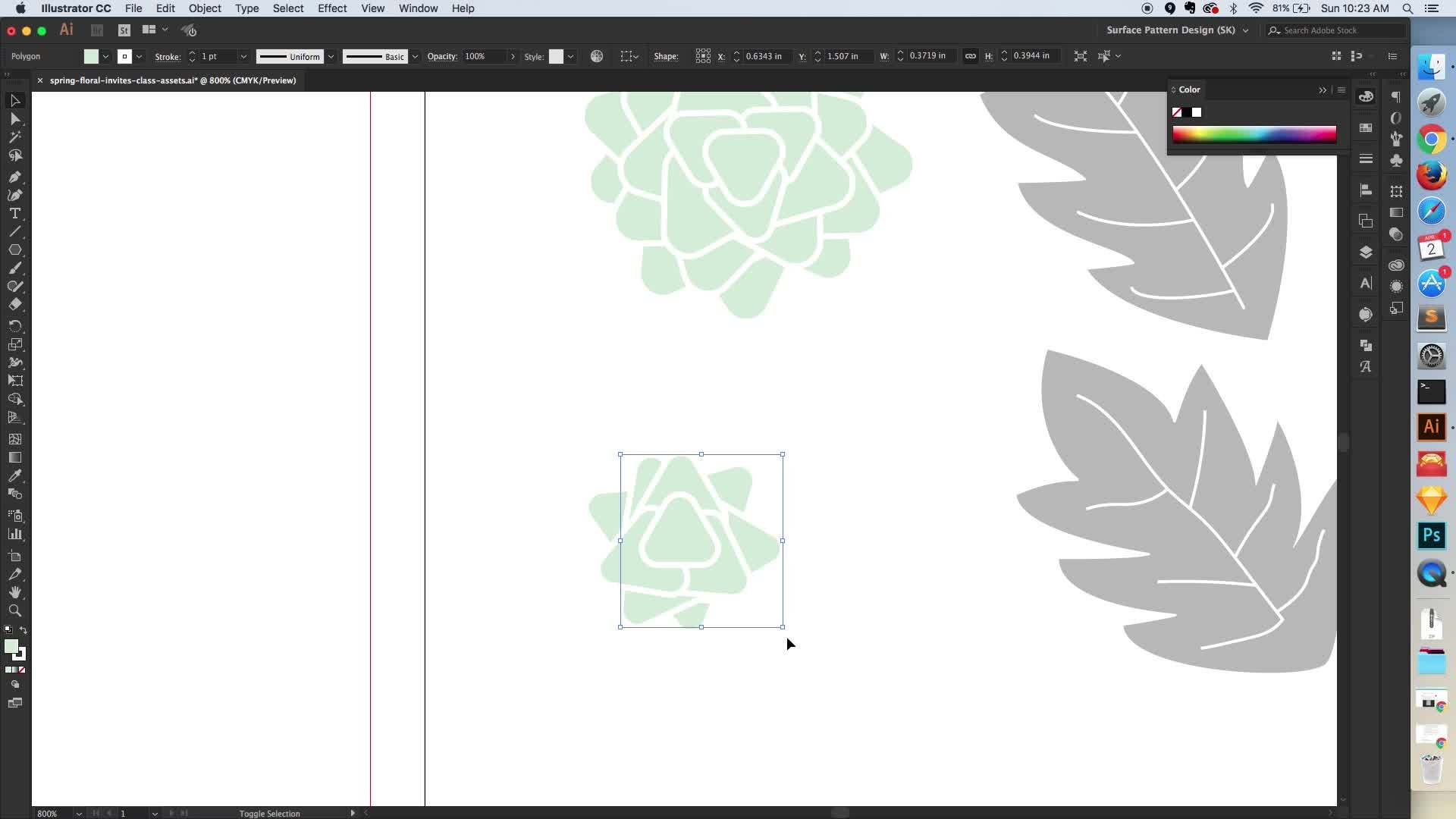Pick the Eyedropper tool
The height and width of the screenshot is (819, 1456).
point(14,476)
